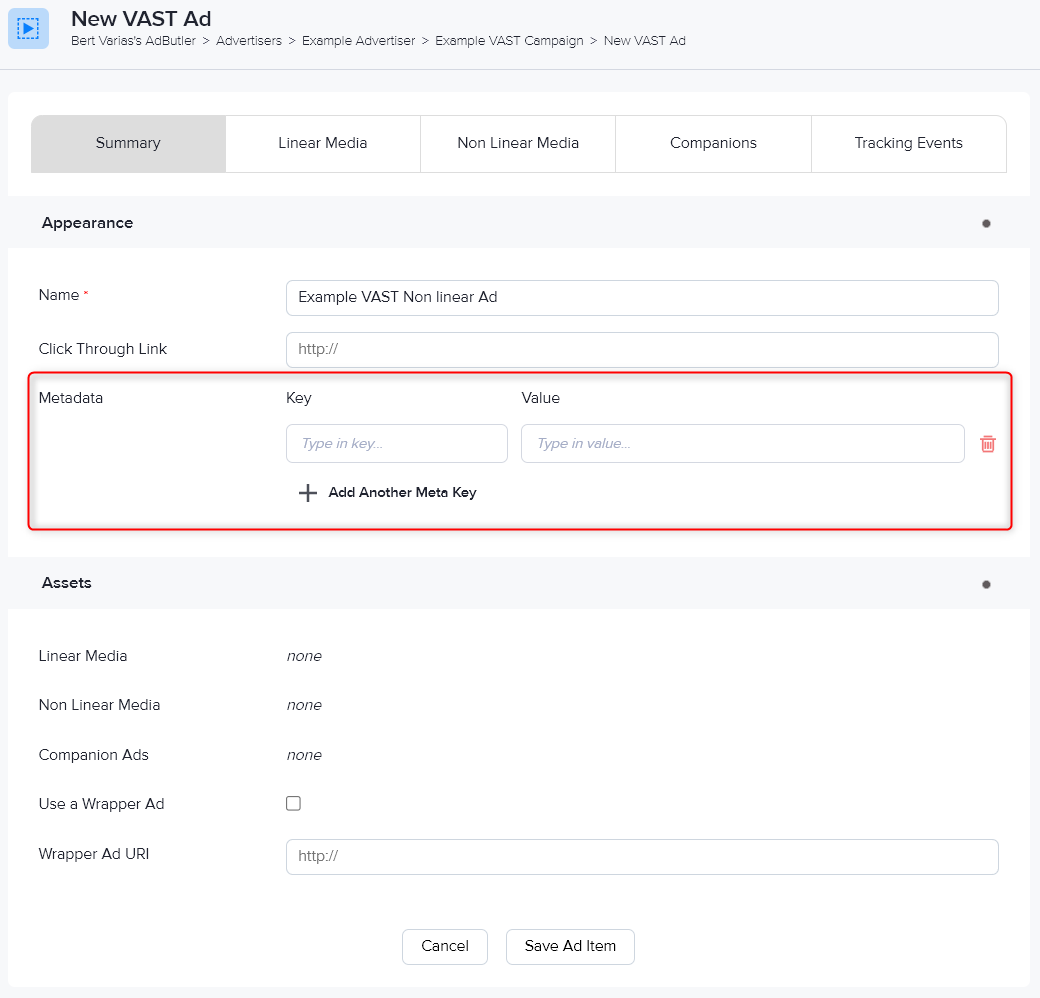The width and height of the screenshot is (1040, 998).
Task: Click the AdButler video player logo icon
Action: 28,28
